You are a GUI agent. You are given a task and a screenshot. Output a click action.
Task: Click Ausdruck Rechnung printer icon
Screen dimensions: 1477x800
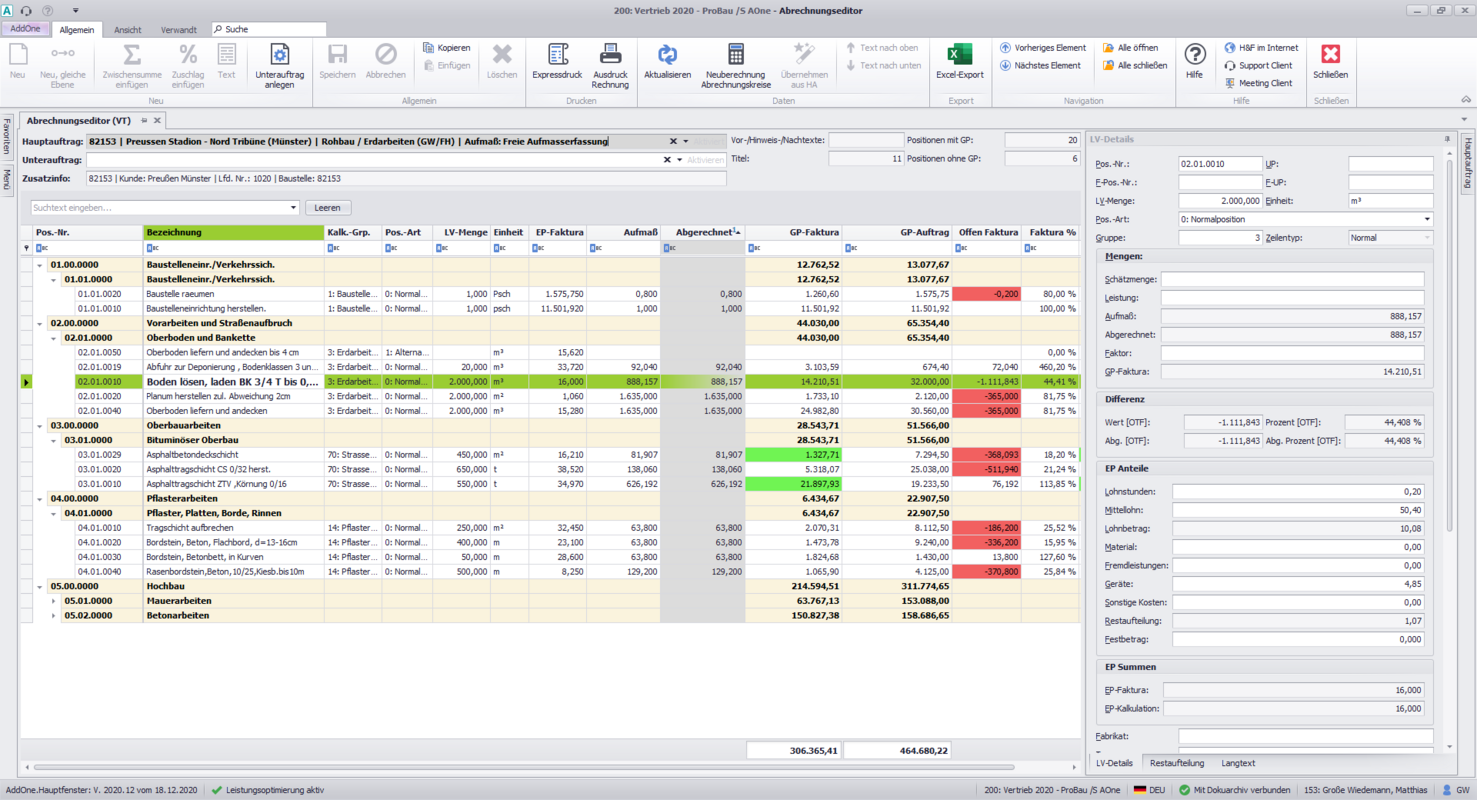pyautogui.click(x=610, y=54)
